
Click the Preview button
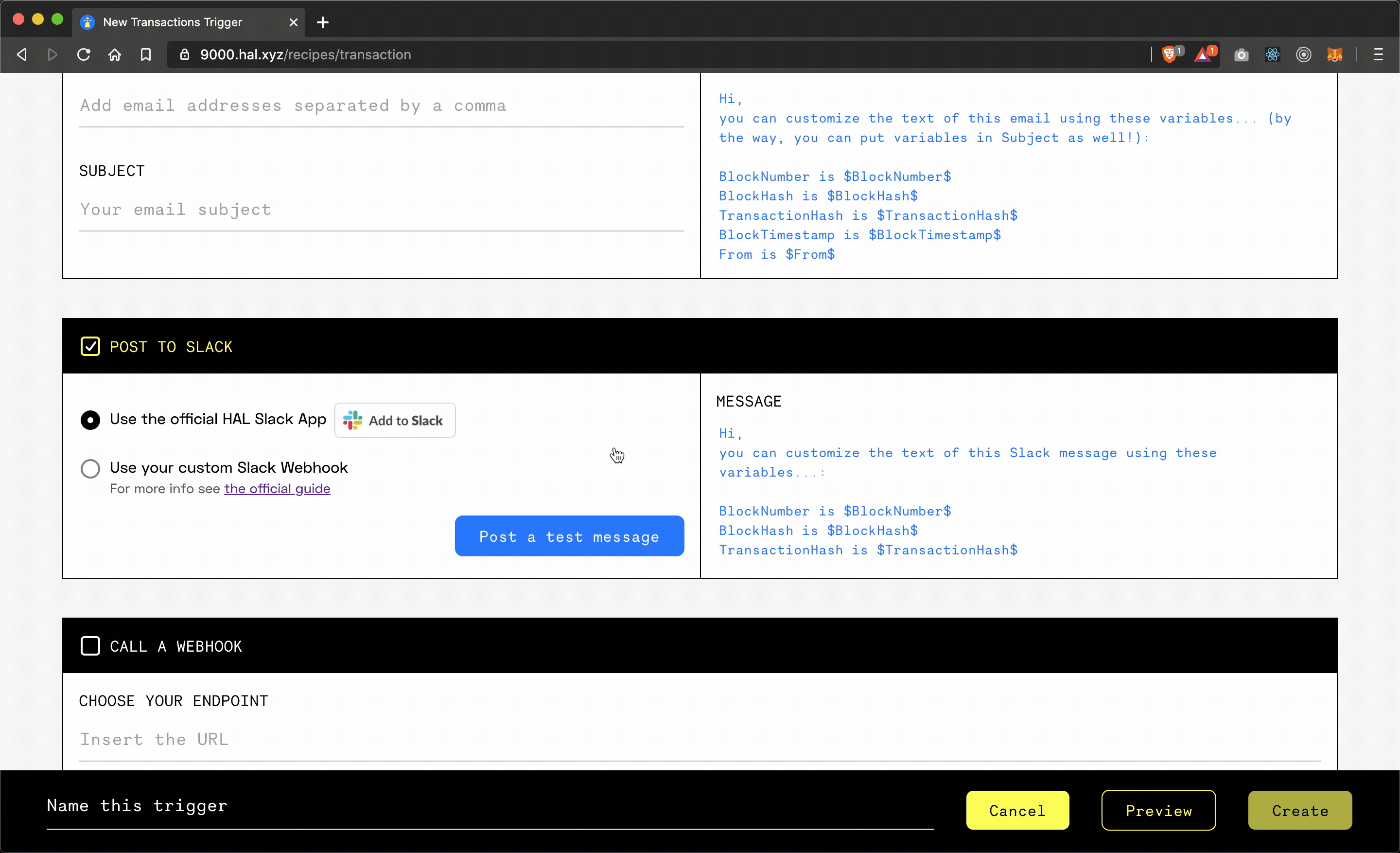(1158, 810)
